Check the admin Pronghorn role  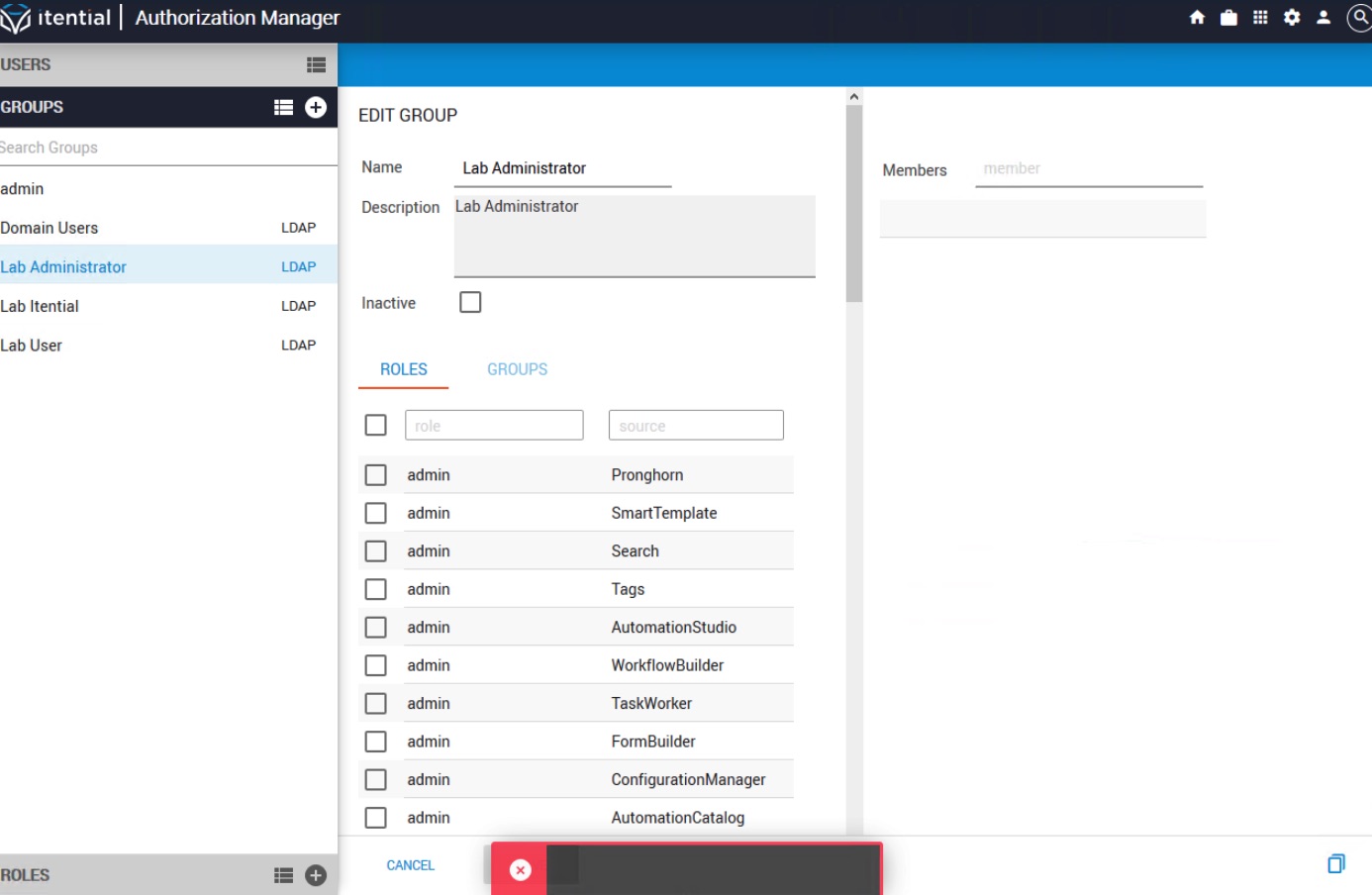coord(376,475)
